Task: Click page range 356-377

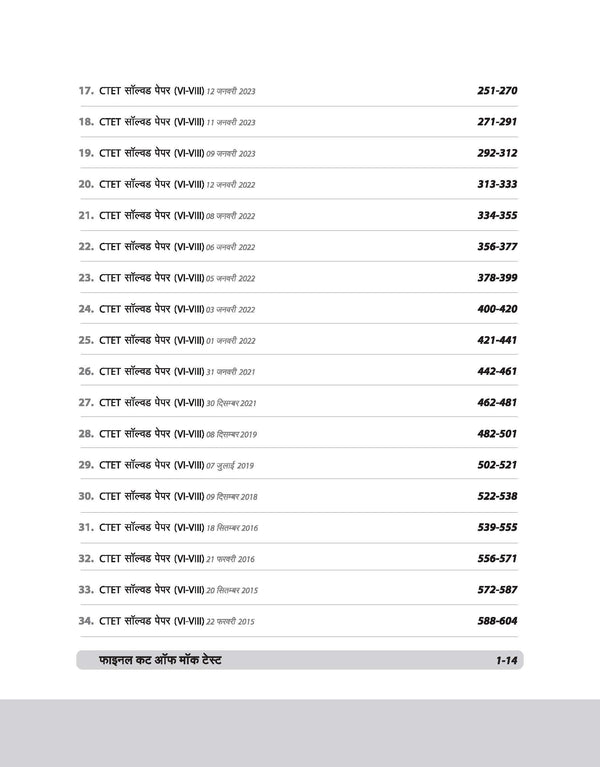Action: pos(496,246)
